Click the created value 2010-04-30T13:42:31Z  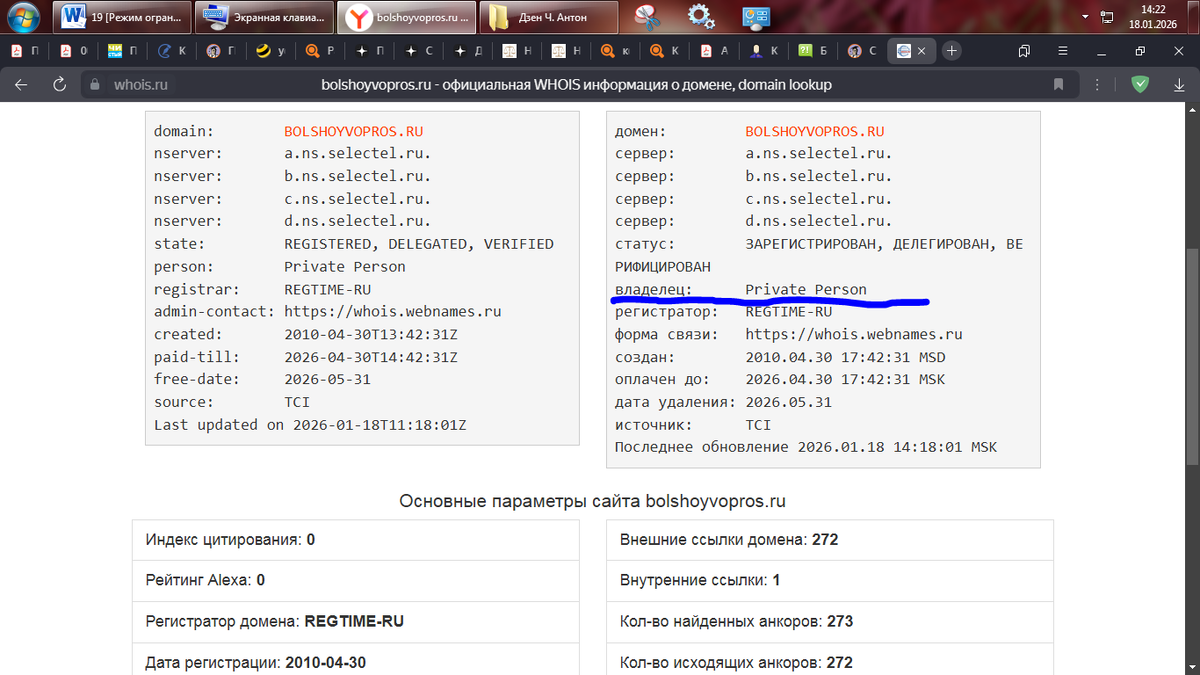tap(370, 334)
